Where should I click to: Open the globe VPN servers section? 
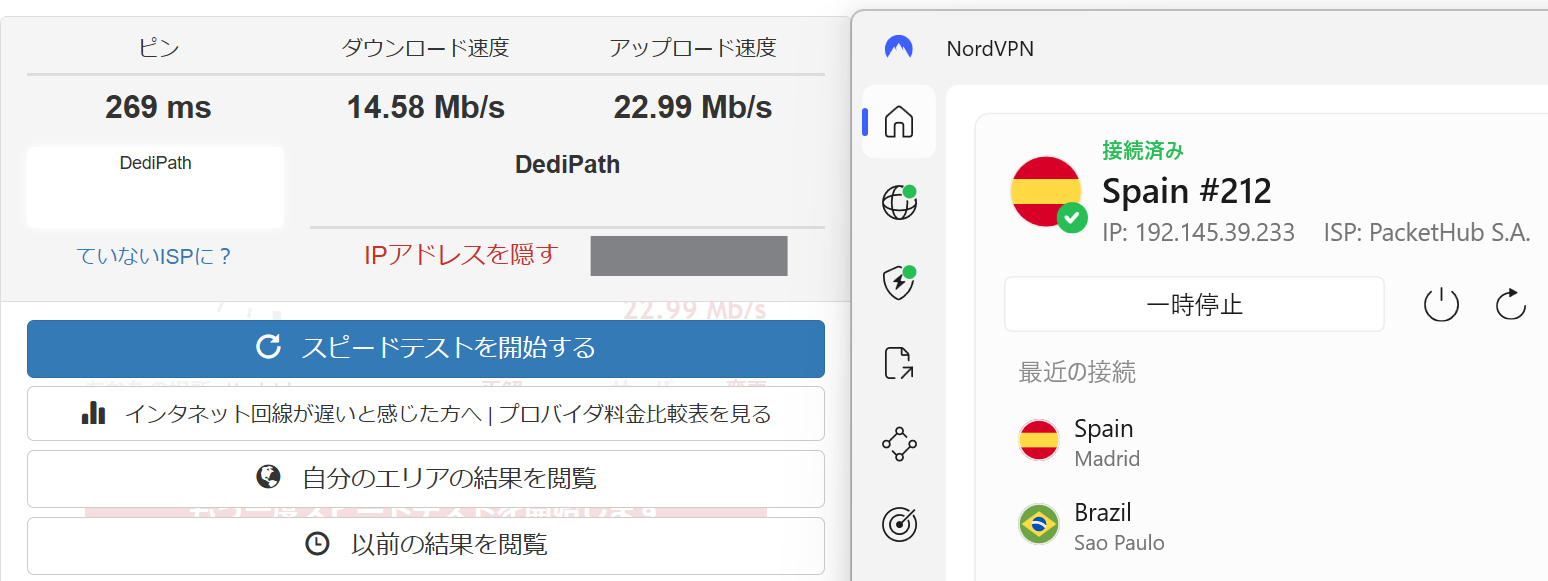(x=899, y=203)
